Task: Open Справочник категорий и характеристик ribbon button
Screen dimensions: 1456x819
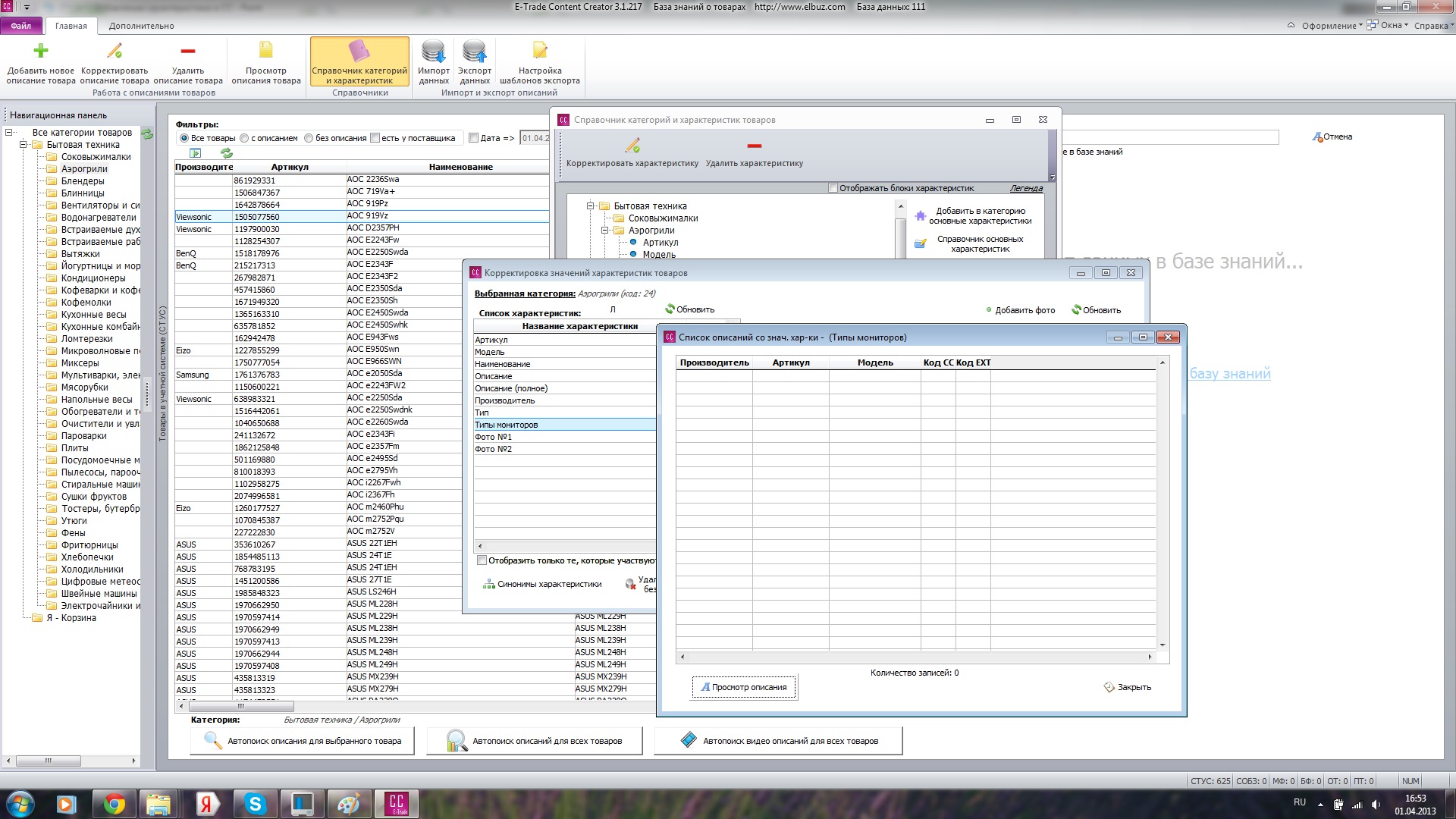Action: (x=359, y=63)
